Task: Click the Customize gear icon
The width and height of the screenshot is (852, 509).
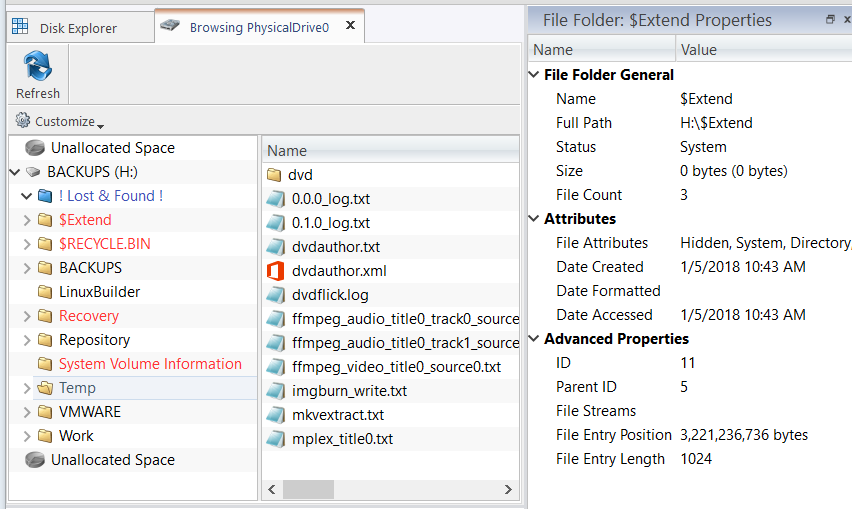Action: (23, 121)
